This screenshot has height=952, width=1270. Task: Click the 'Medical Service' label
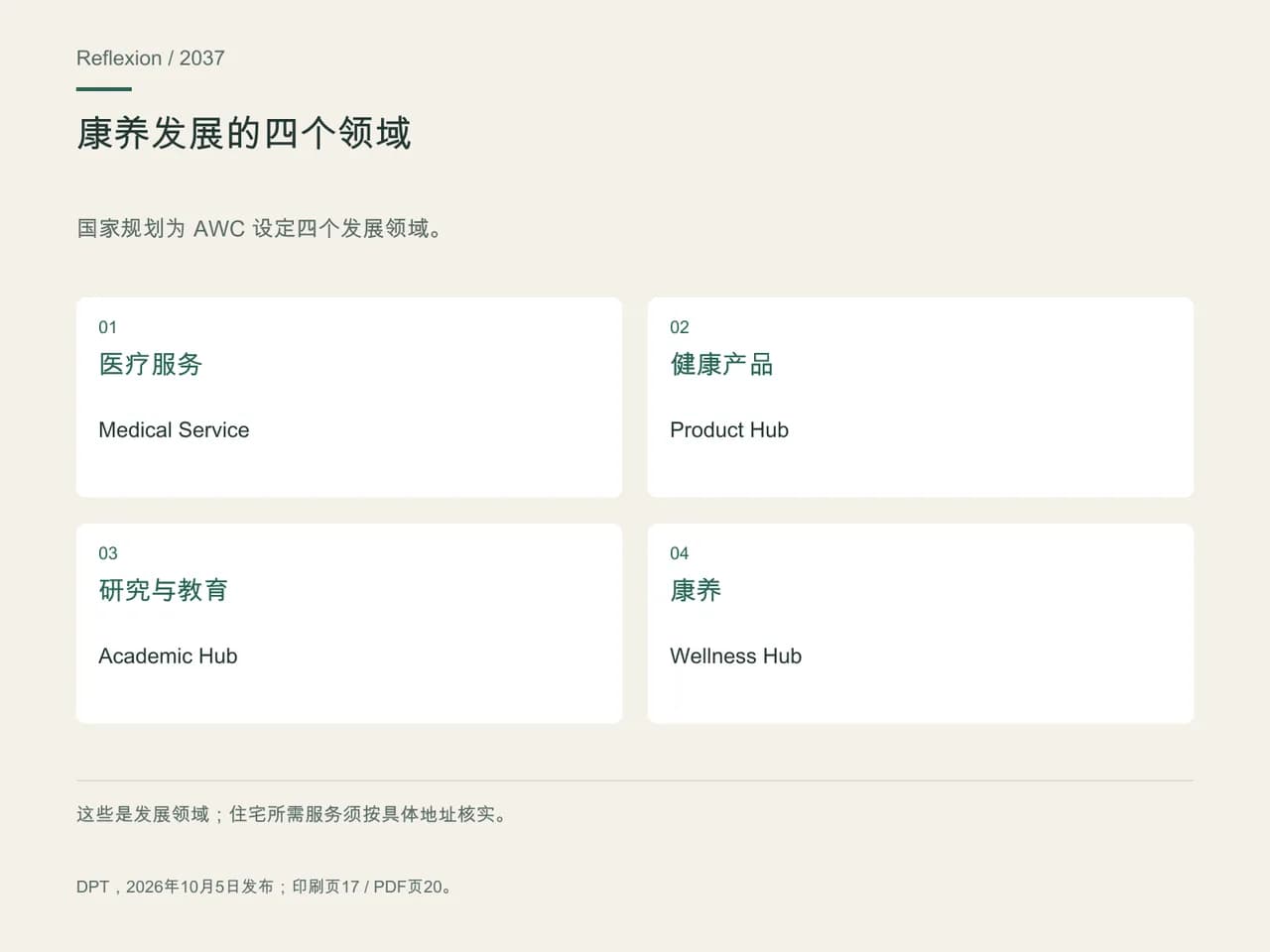click(x=174, y=429)
